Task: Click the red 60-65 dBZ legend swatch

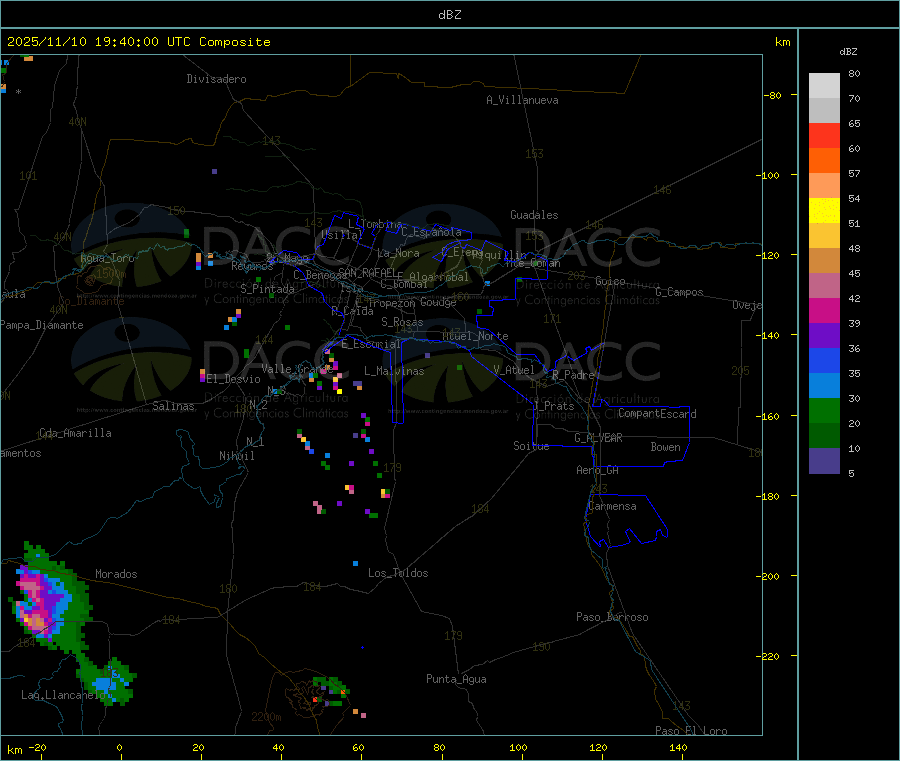Action: [824, 135]
